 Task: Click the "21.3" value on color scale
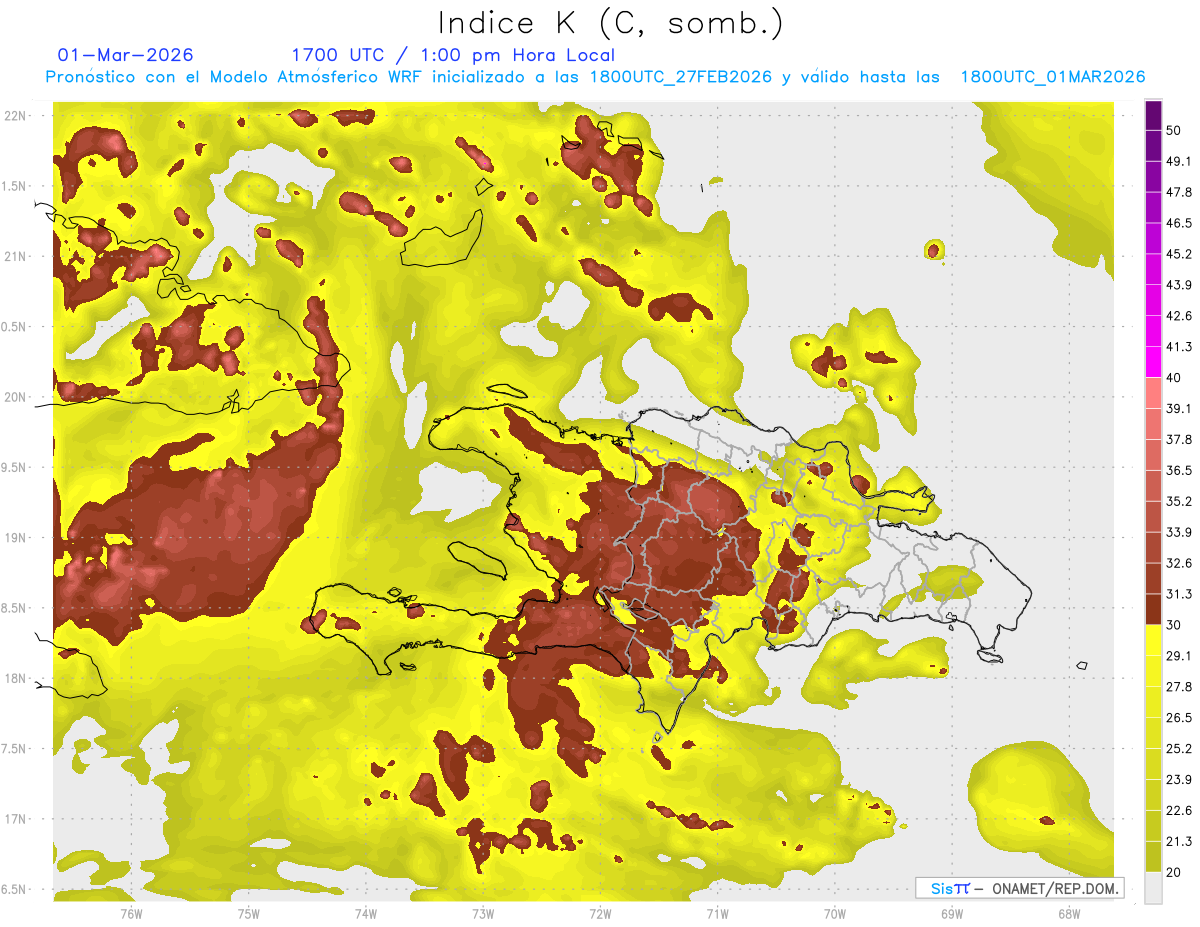coord(1179,842)
